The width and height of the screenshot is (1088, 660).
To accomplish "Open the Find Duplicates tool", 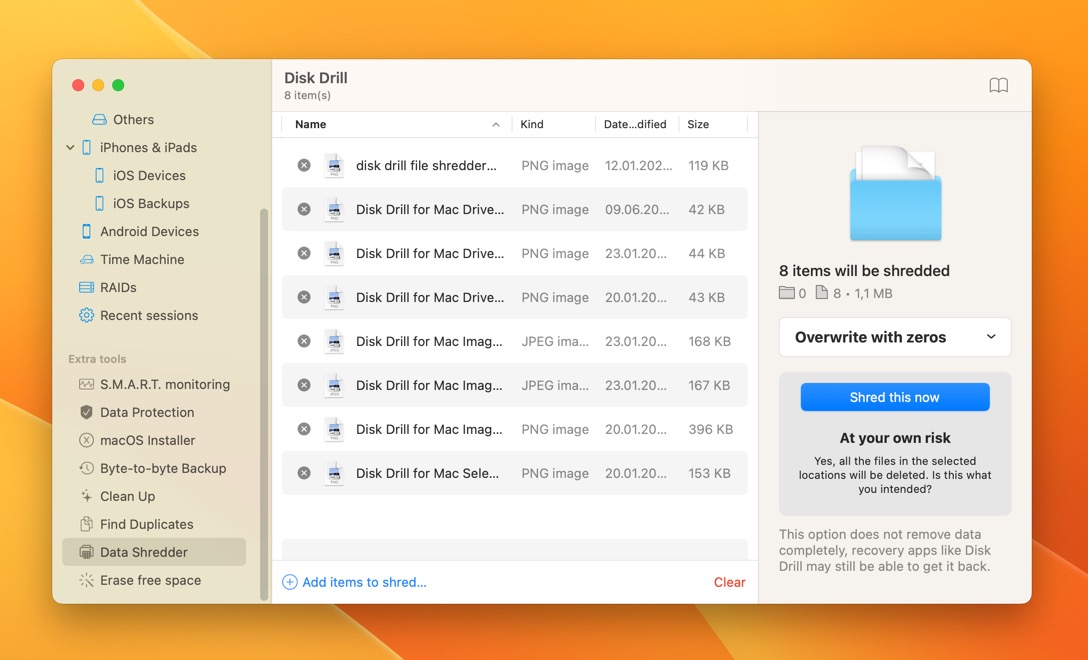I will point(136,524).
